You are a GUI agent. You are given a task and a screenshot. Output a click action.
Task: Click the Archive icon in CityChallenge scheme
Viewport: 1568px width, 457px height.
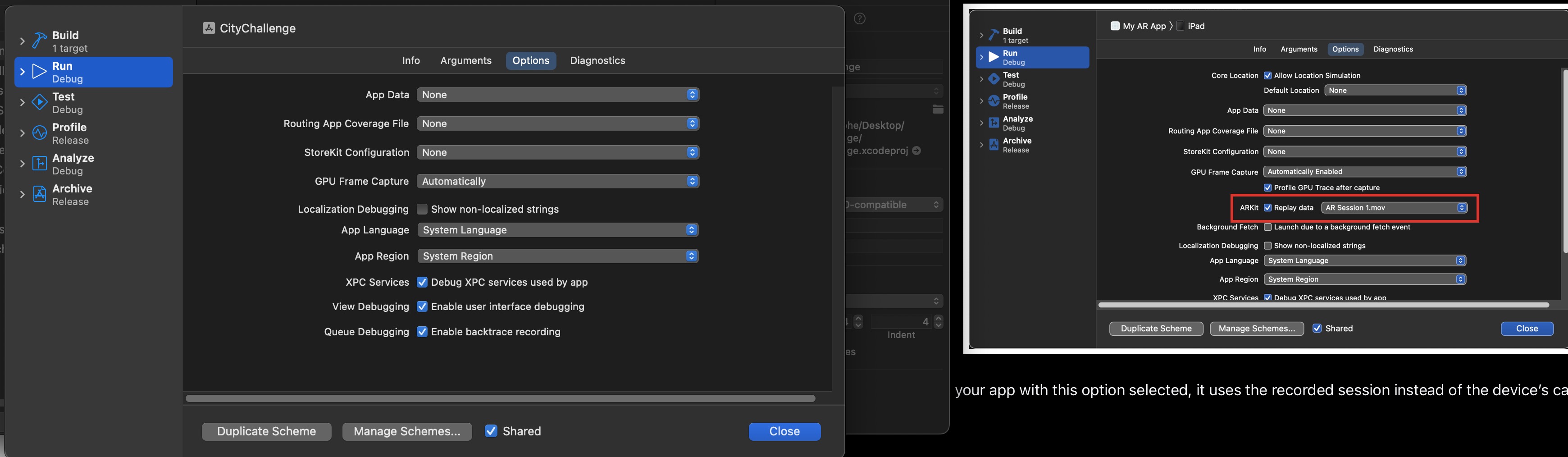(x=40, y=195)
